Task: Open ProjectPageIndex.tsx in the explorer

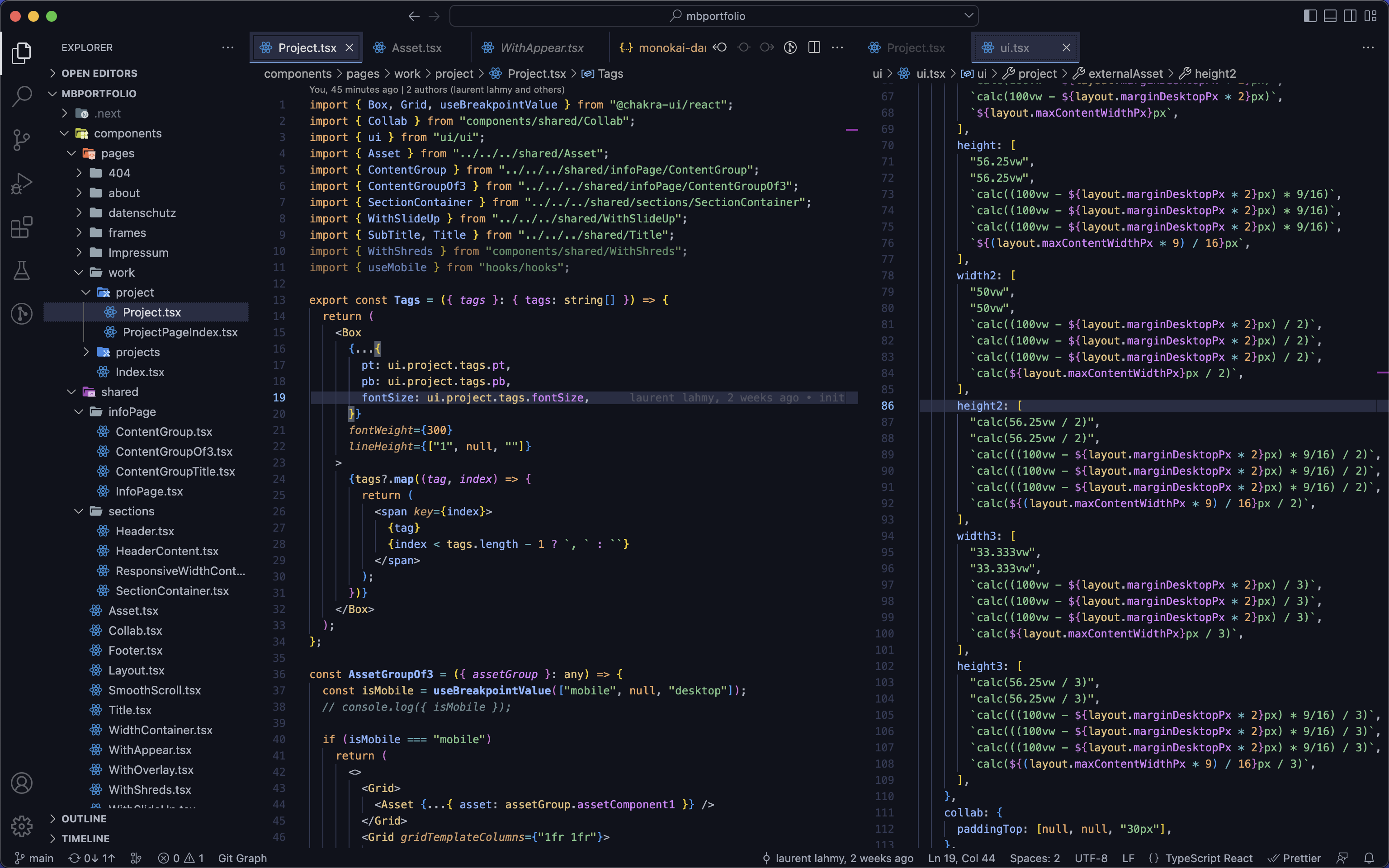Action: coord(180,332)
